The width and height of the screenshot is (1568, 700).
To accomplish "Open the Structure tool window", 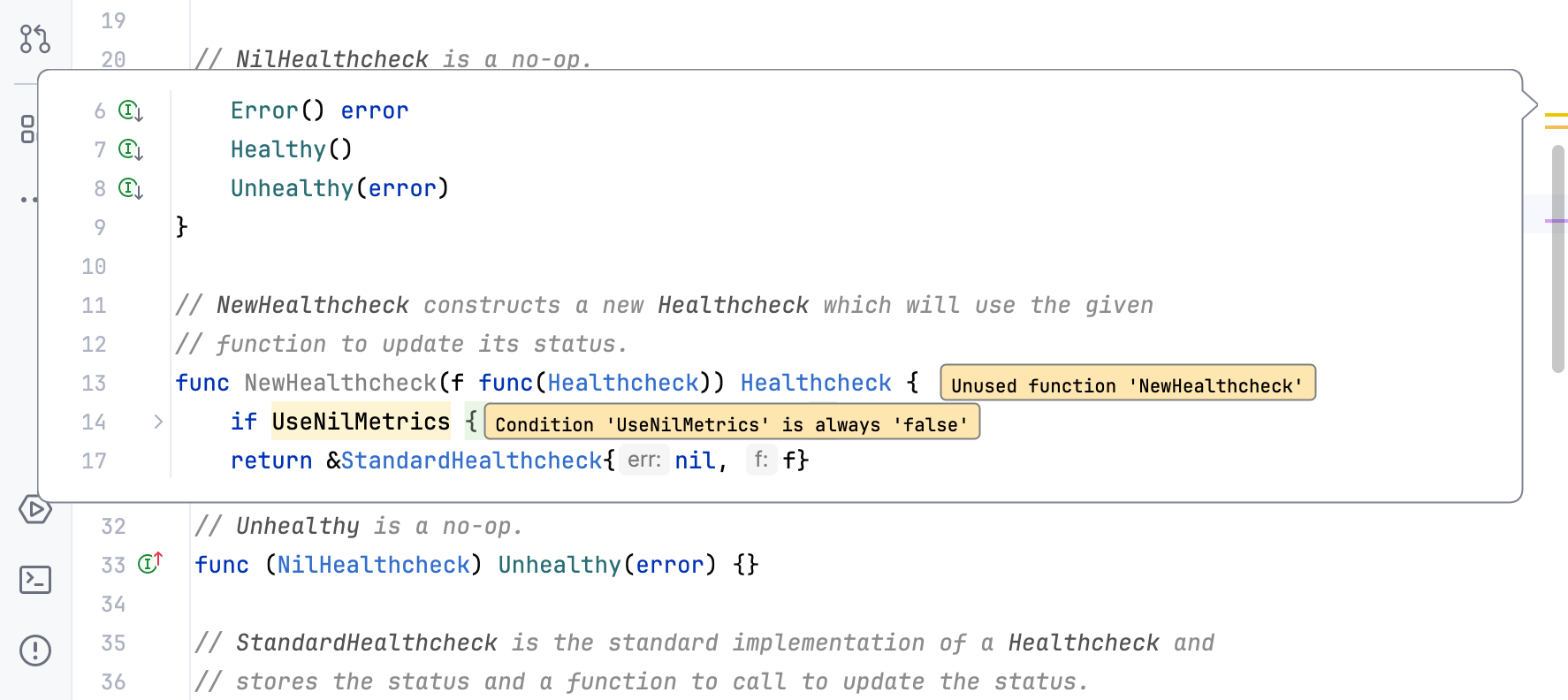I will pos(28,129).
